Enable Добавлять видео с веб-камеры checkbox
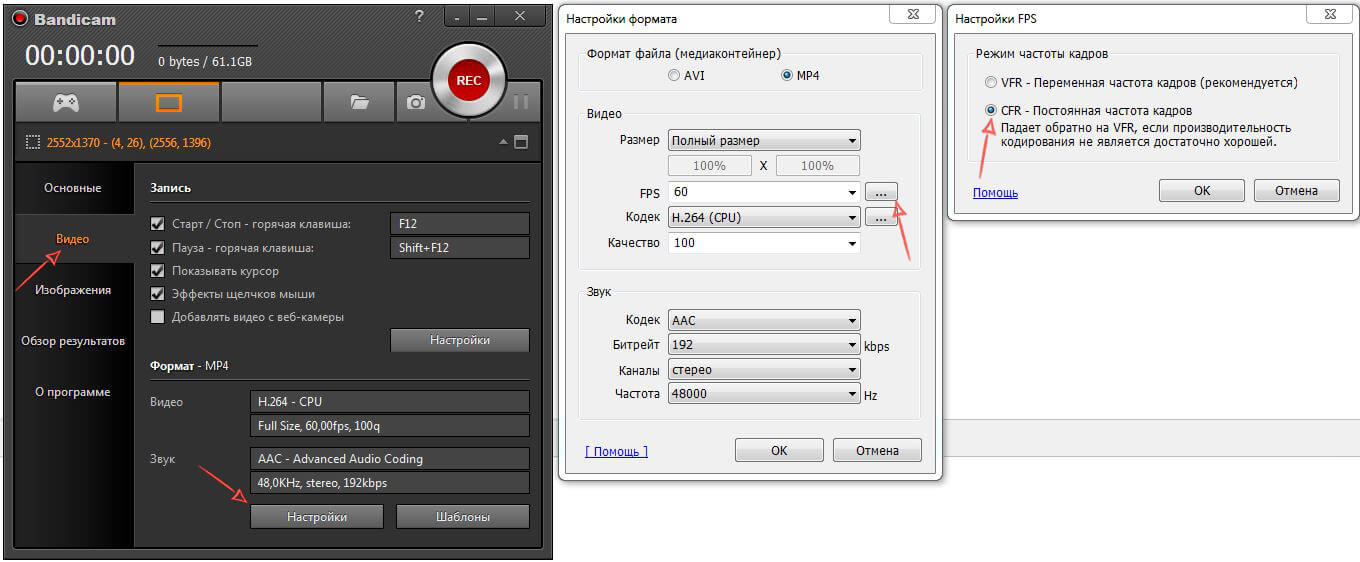This screenshot has height=562, width=1360. tap(157, 317)
